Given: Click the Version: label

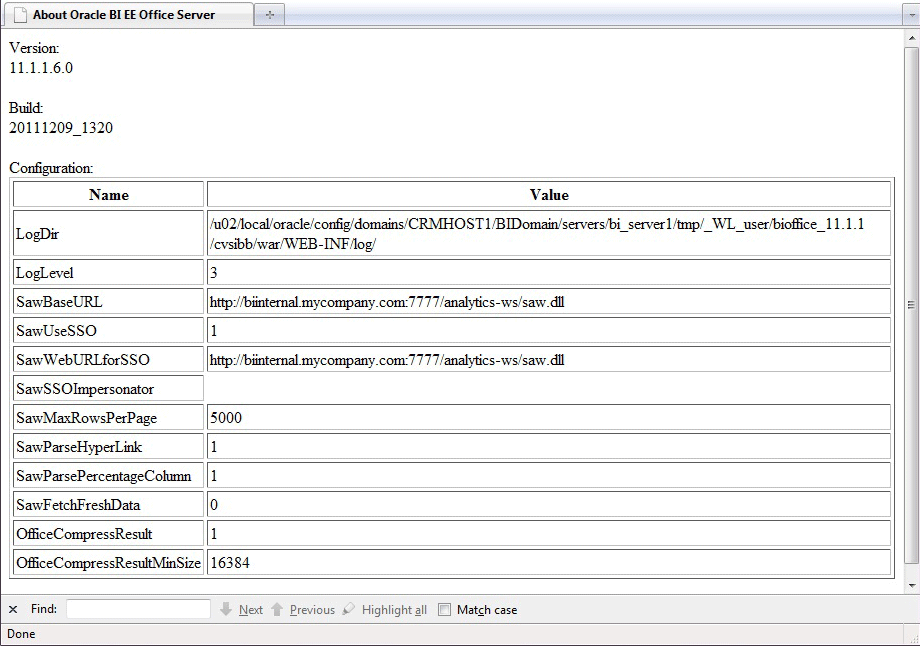Looking at the screenshot, I should [x=34, y=48].
